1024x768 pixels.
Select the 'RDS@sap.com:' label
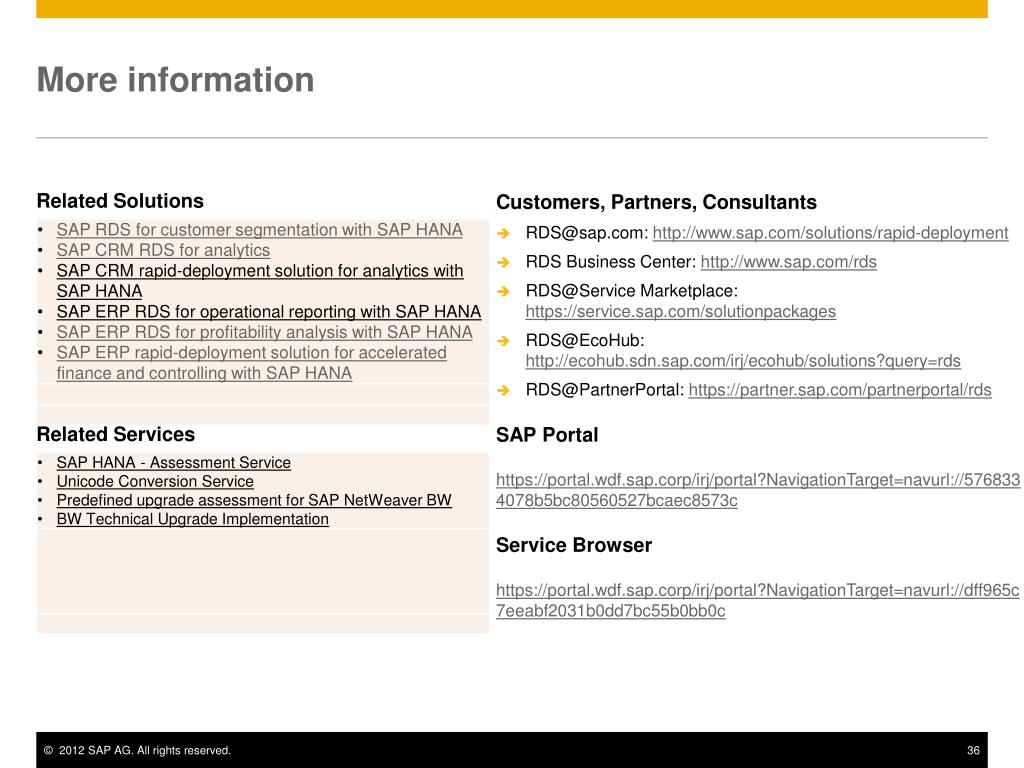coord(586,233)
